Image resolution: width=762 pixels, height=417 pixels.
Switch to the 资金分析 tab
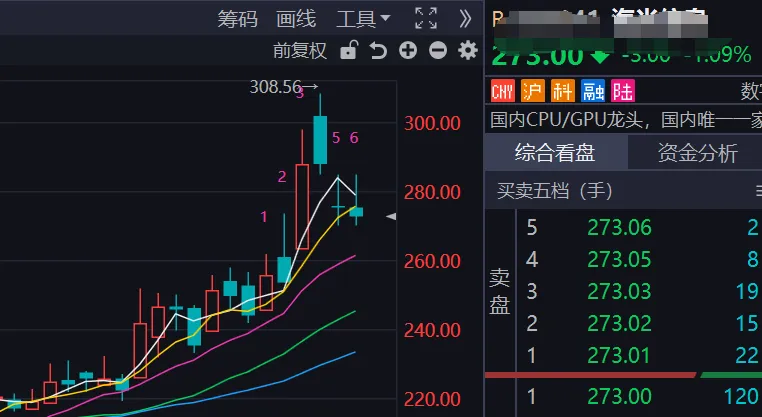point(698,153)
